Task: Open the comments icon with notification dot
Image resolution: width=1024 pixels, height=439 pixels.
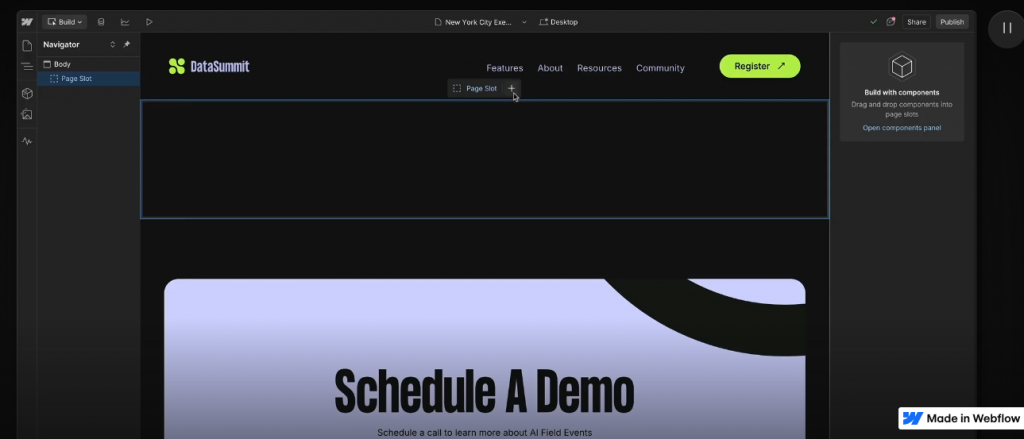Action: point(890,22)
